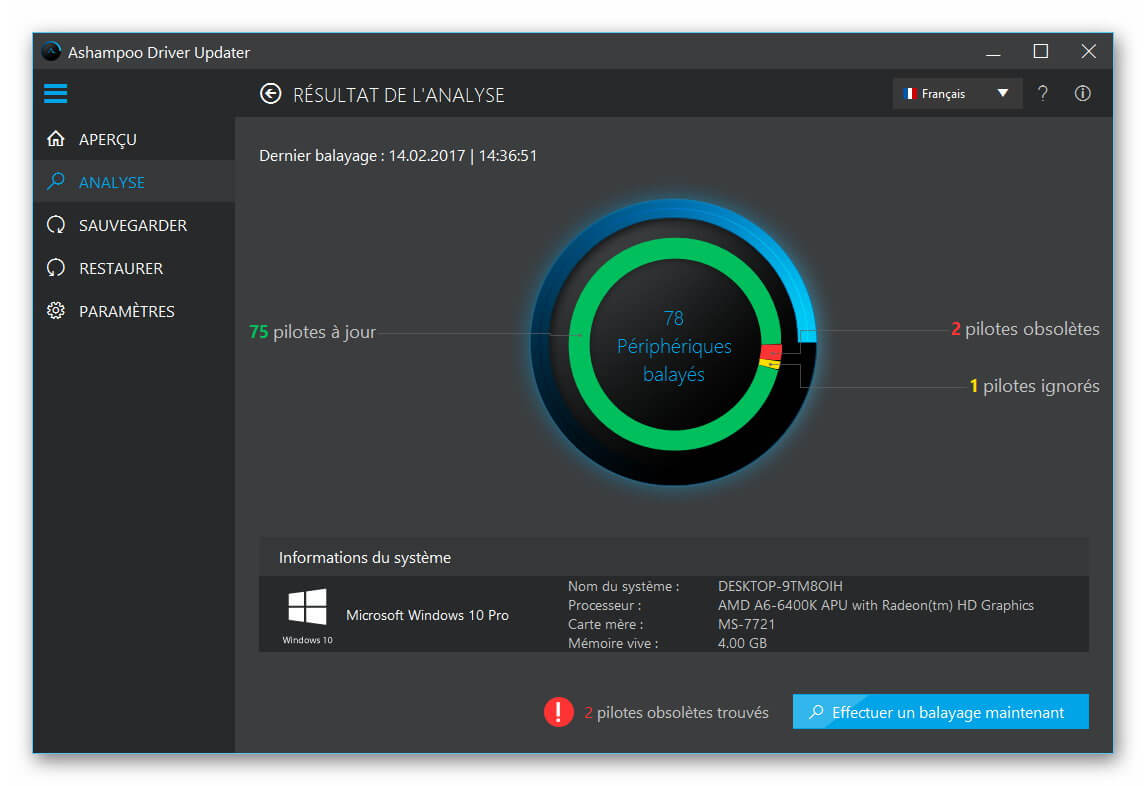Viewport: 1146px width, 786px height.
Task: Open the hamburger menu icon
Action: pos(56,94)
